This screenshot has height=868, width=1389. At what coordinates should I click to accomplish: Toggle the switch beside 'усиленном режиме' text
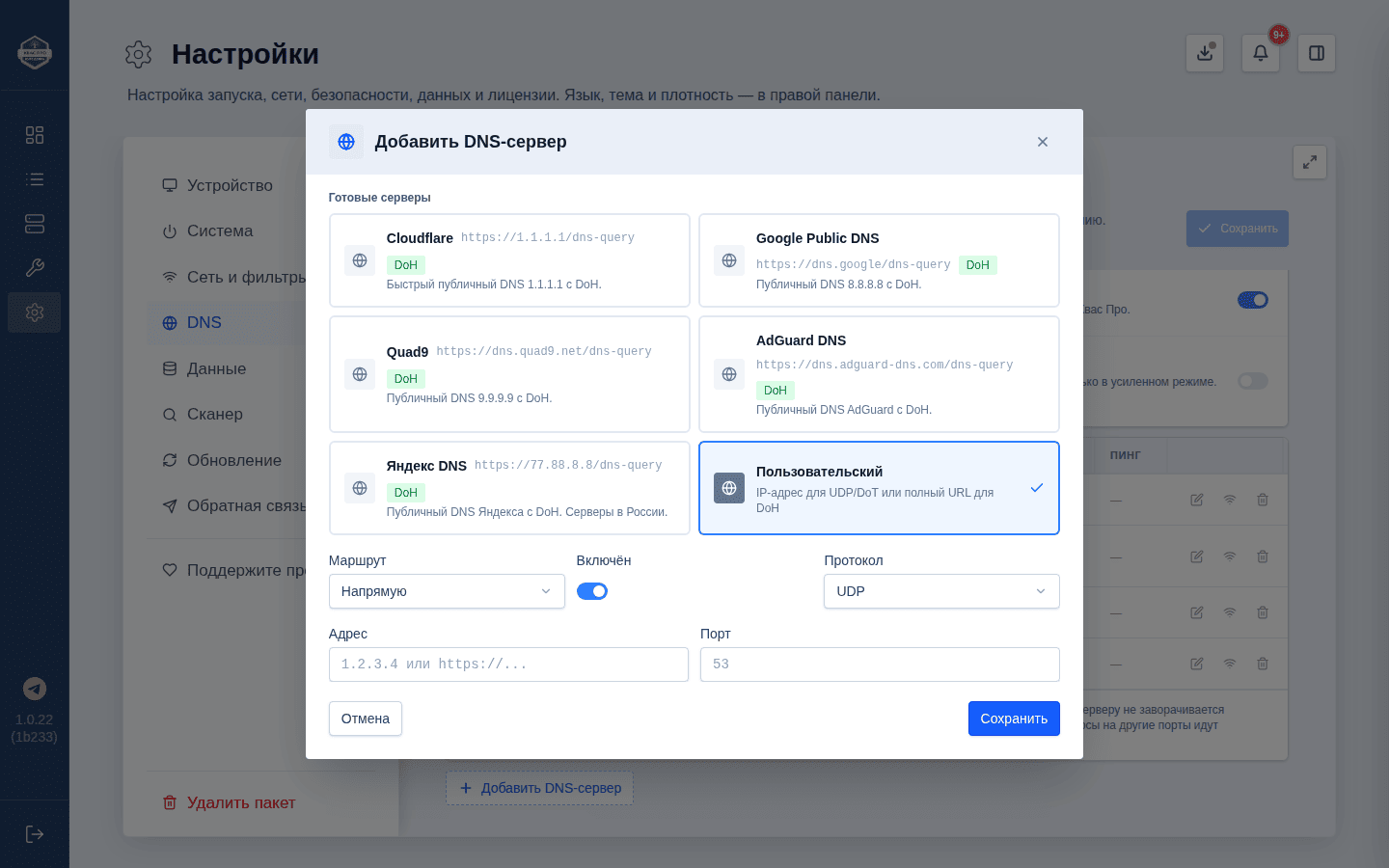click(1253, 381)
